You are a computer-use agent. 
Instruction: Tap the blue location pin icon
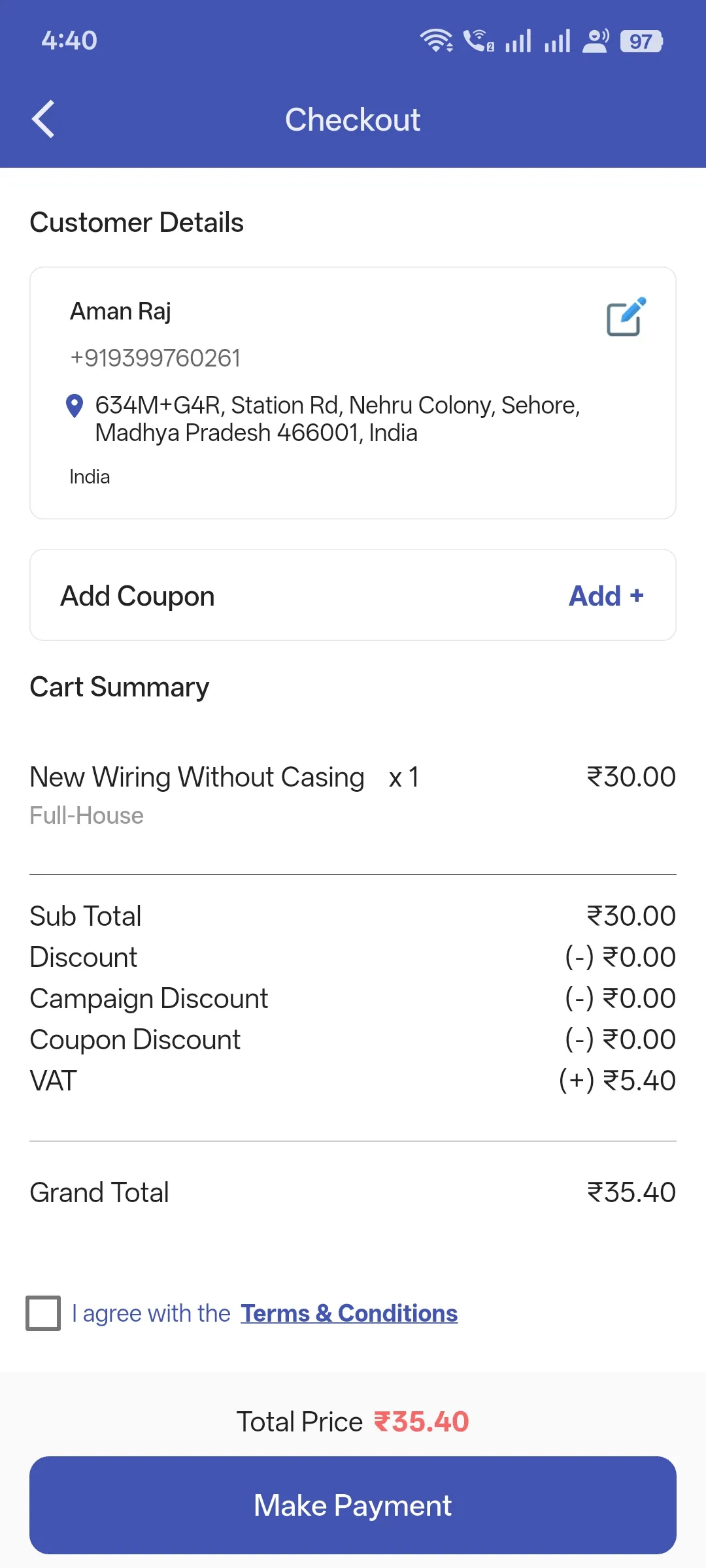pos(75,406)
